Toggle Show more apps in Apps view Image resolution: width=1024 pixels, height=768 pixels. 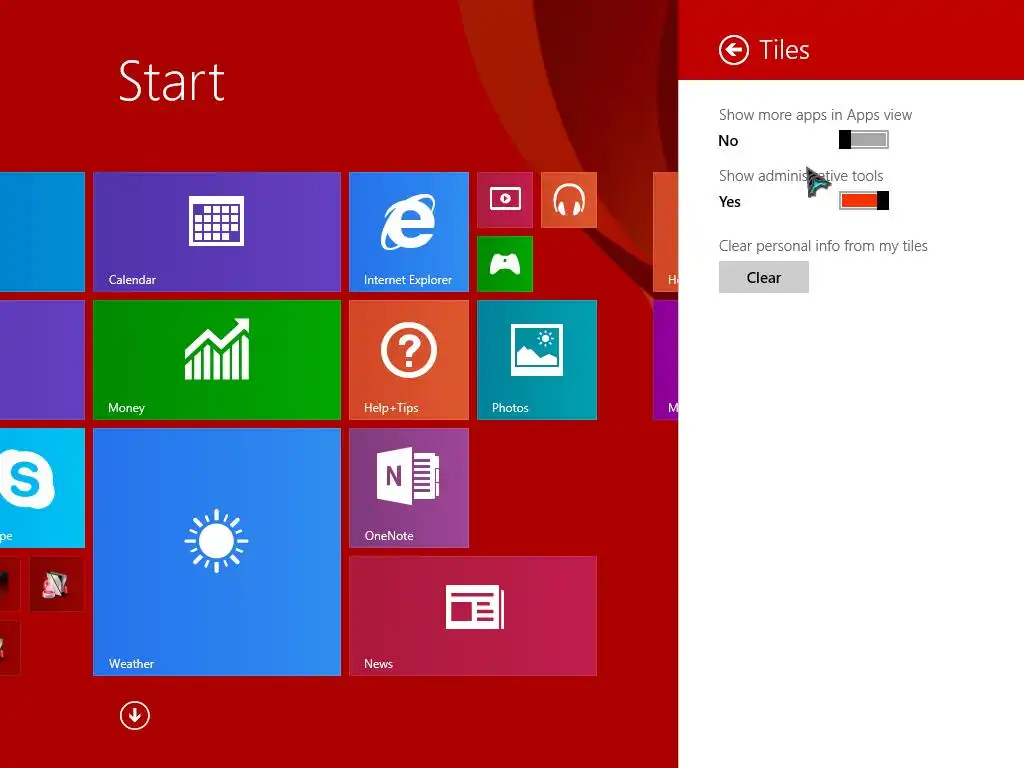(863, 140)
